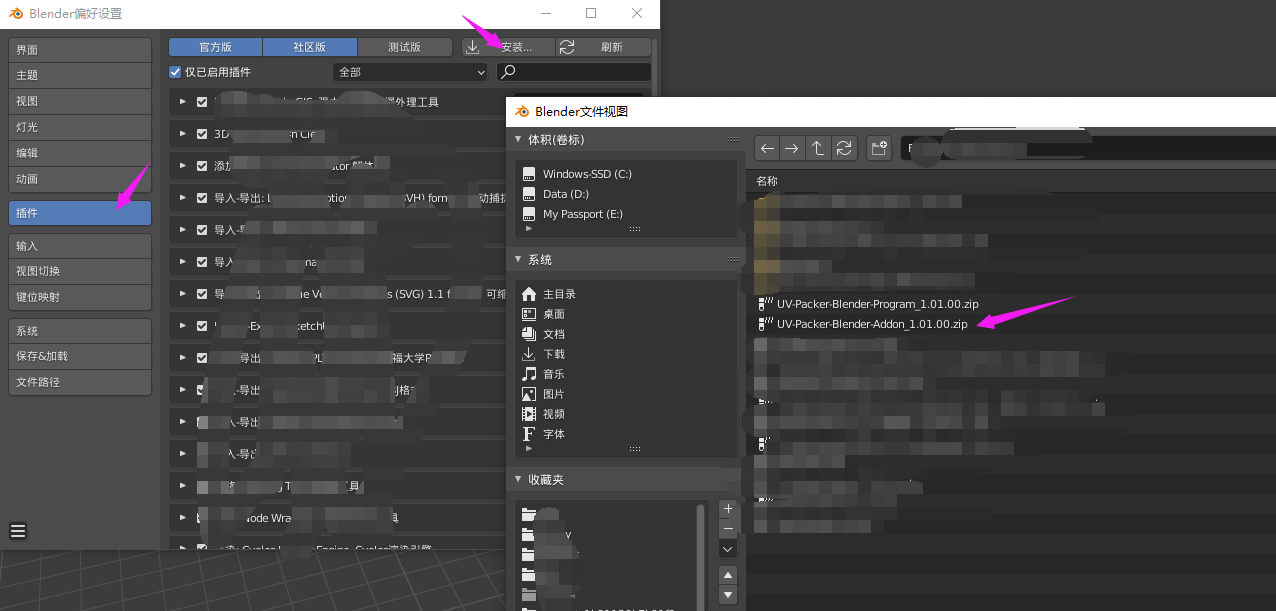1276x611 pixels.
Task: Focus the addon search magnifier field
Action: pos(574,72)
